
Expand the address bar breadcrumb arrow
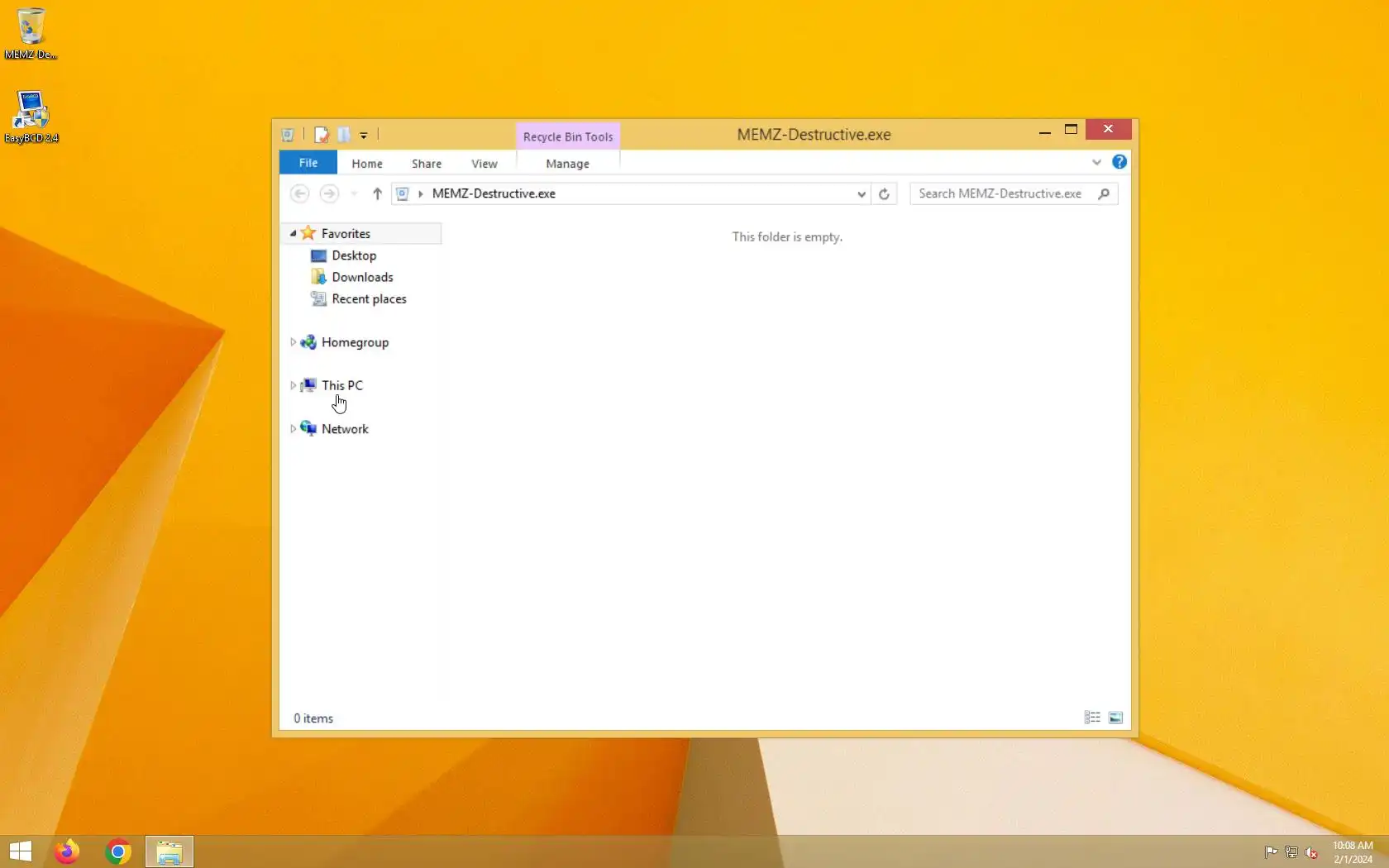pyautogui.click(x=421, y=193)
